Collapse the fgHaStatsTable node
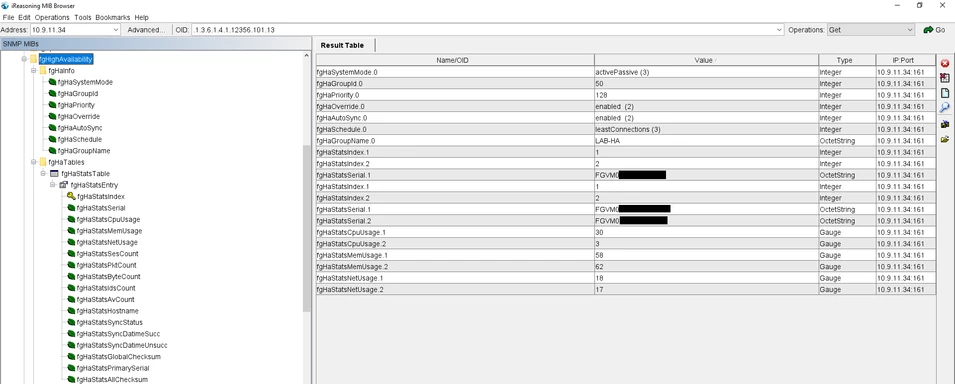955x384 pixels. click(44, 174)
